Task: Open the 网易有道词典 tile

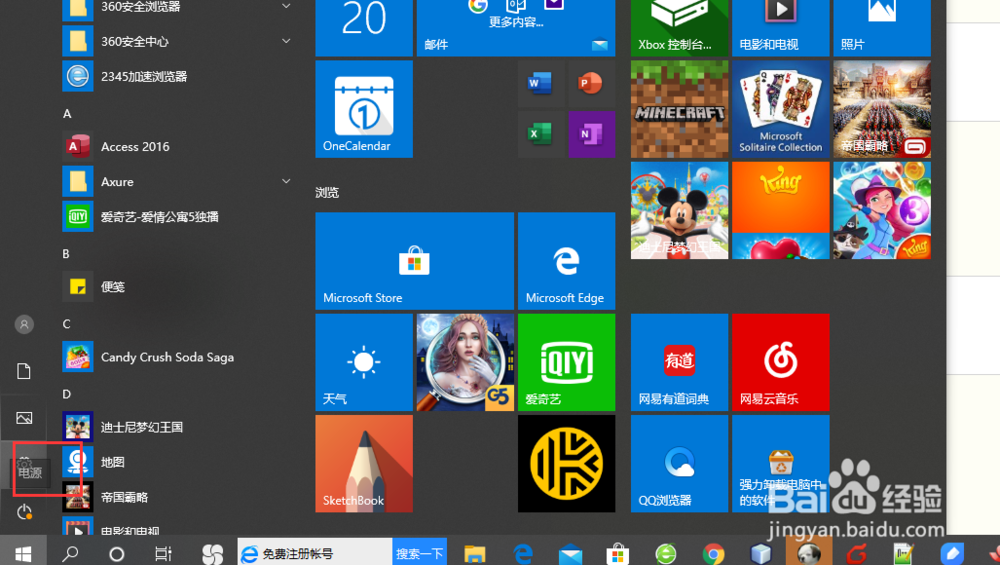Action: tap(679, 362)
